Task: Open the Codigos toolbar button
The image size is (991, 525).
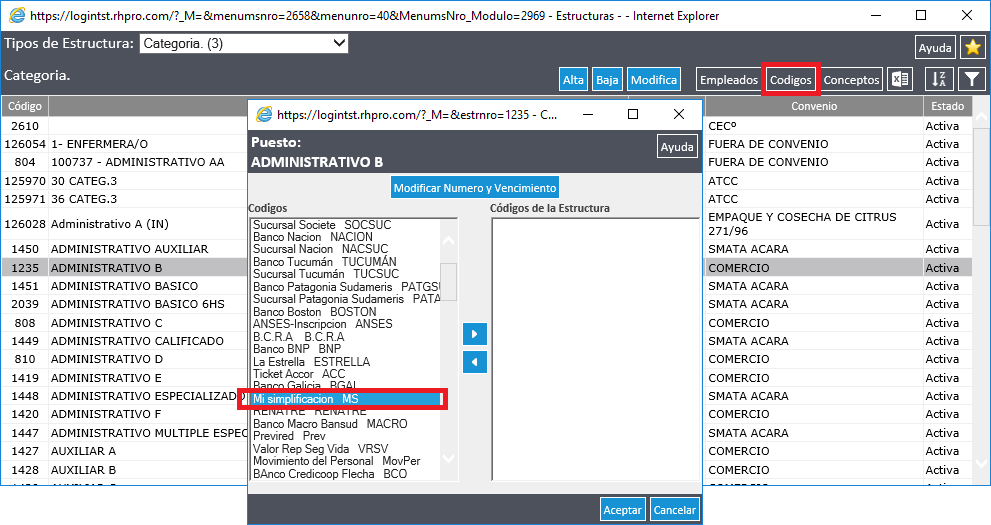Action: pos(790,80)
